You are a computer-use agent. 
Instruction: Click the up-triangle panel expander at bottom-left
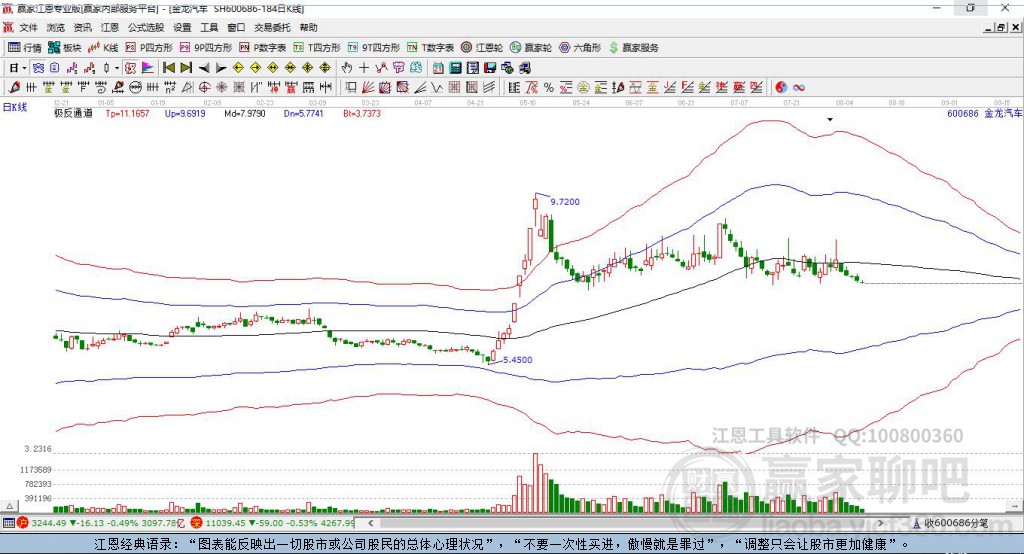point(9,506)
